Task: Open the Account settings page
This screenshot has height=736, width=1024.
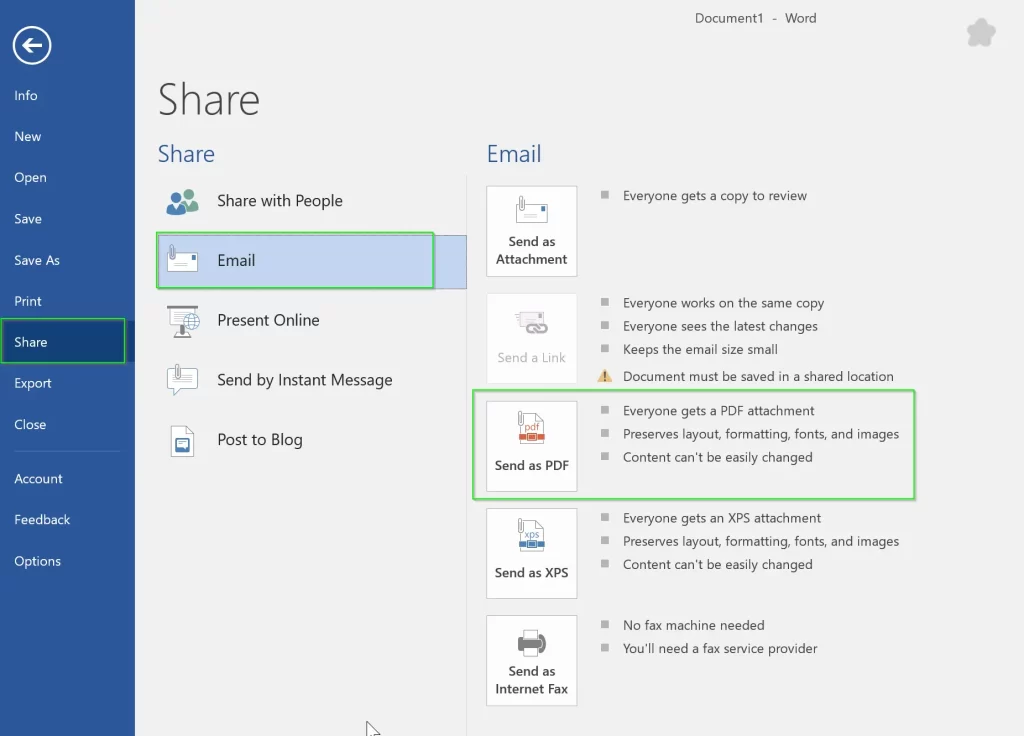Action: (x=38, y=478)
